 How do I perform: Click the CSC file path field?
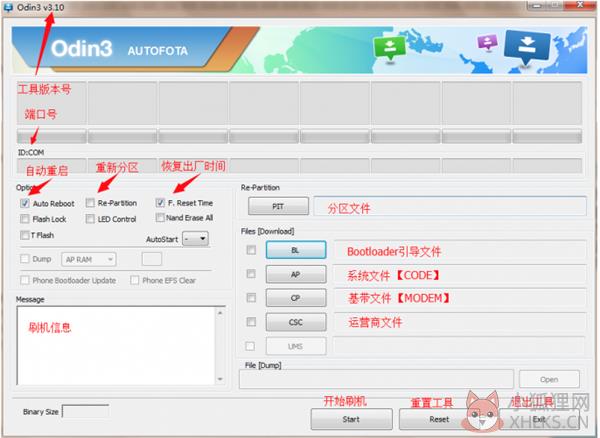pos(460,322)
